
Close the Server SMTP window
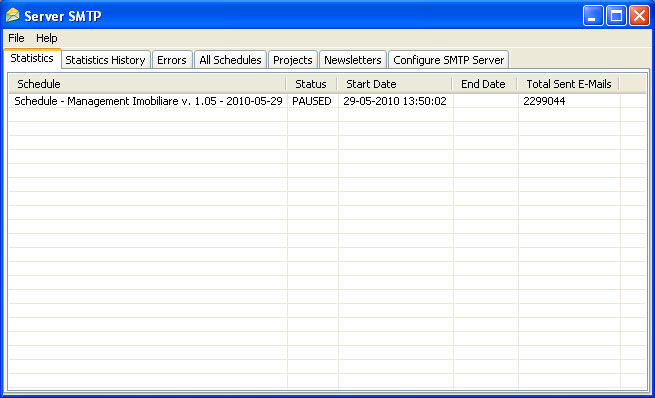tap(639, 16)
